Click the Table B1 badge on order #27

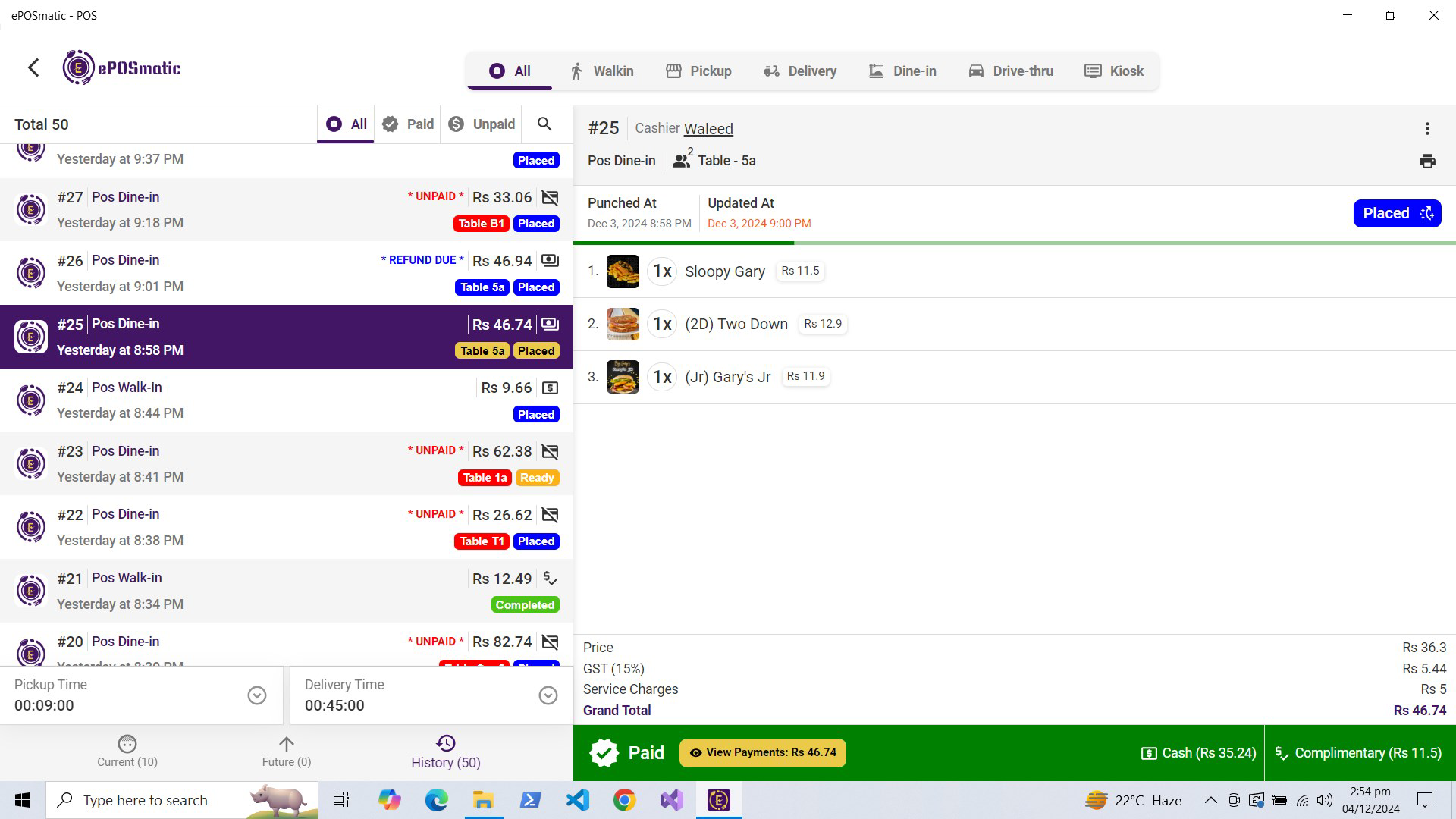[x=481, y=224]
